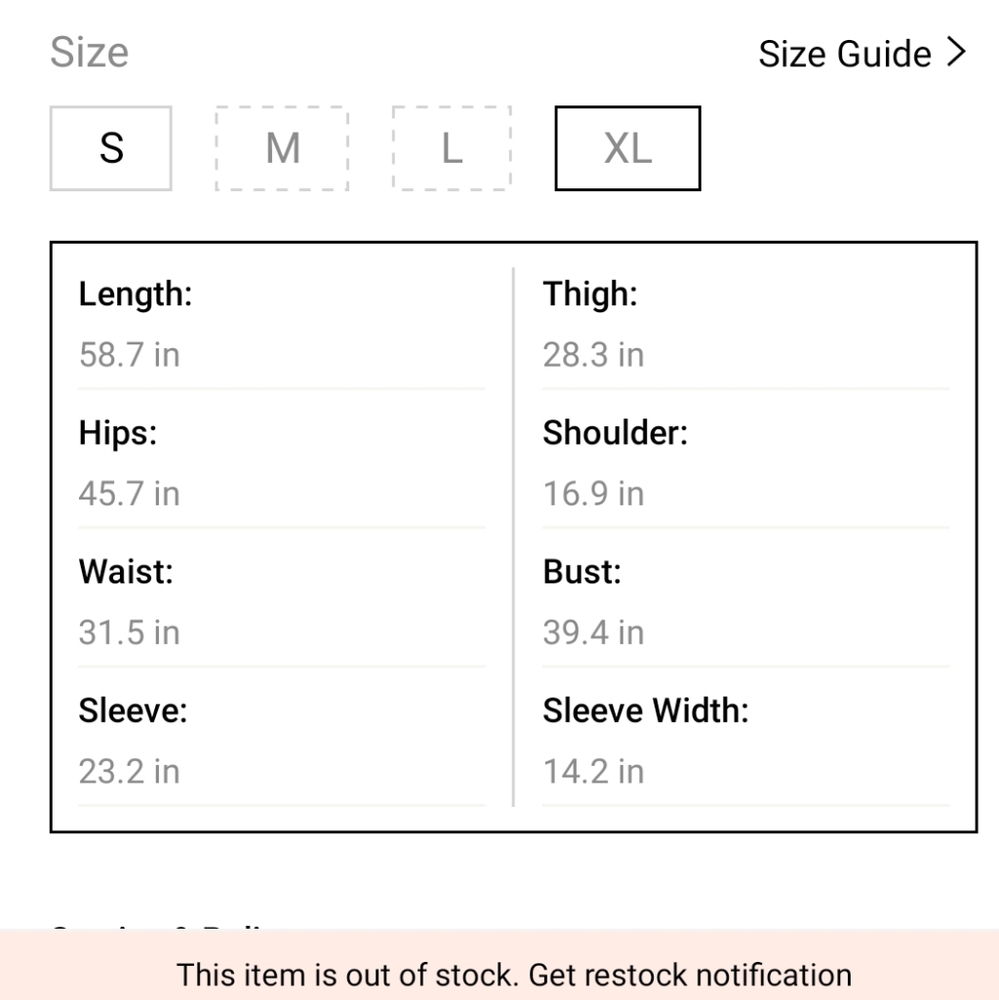Choose the XL size box
The image size is (999, 1000).
point(628,149)
